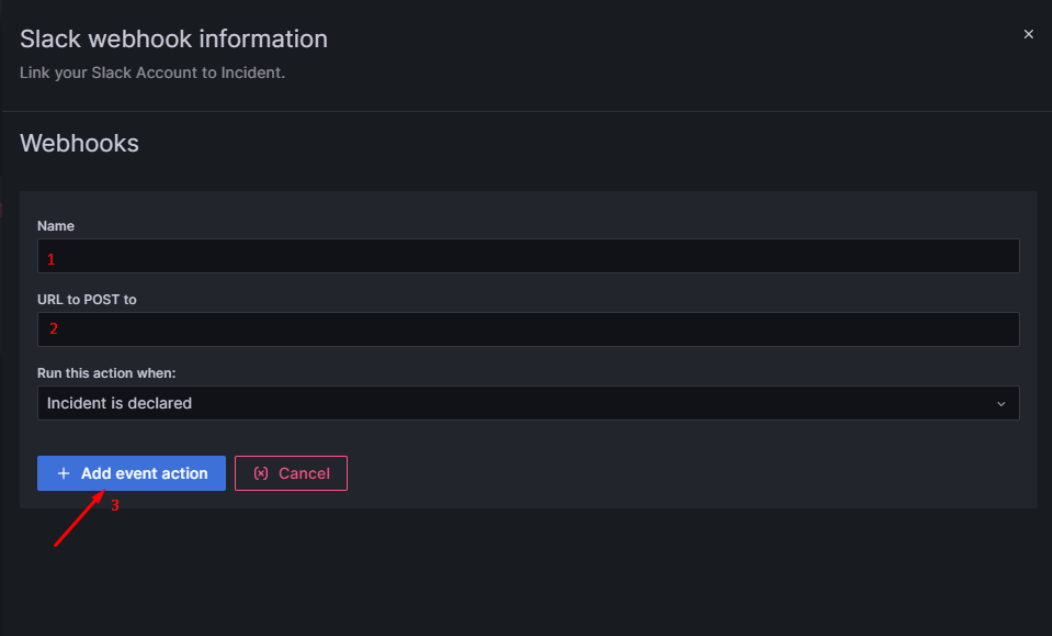Cancel the webhook creation
The width and height of the screenshot is (1052, 636).
[x=291, y=473]
